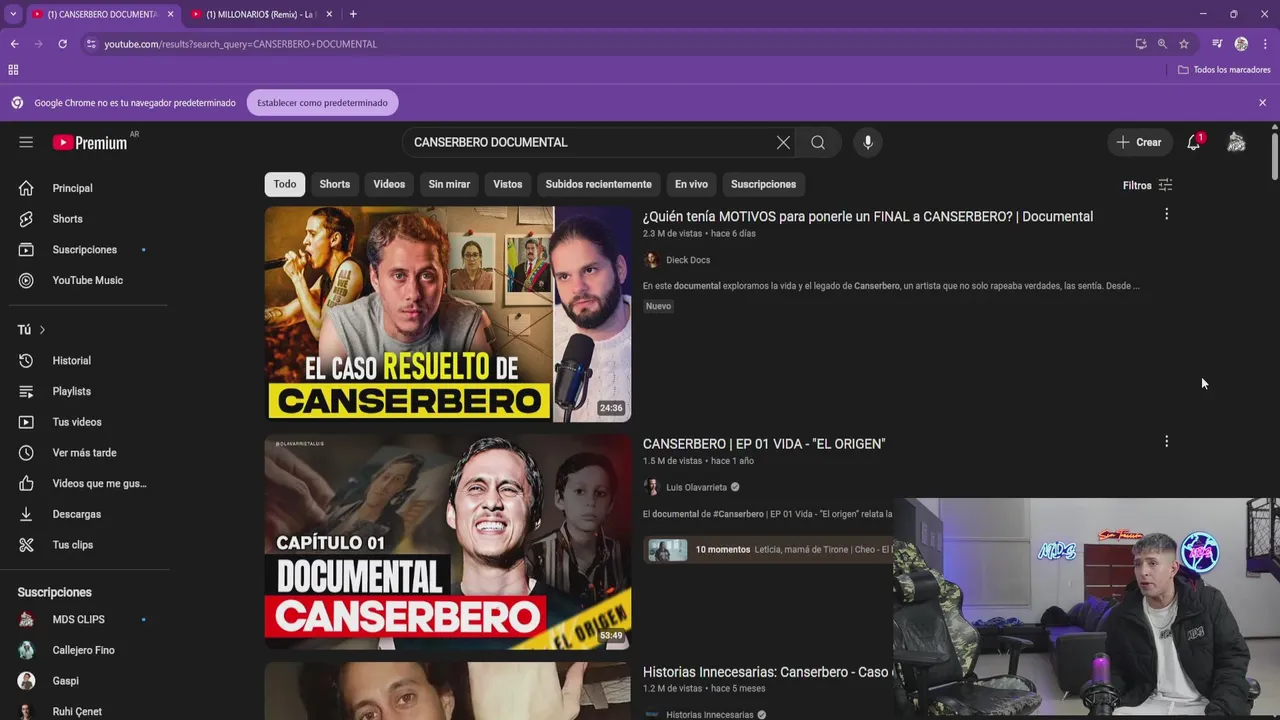Clear the search query with X icon
The width and height of the screenshot is (1280, 720).
click(783, 142)
